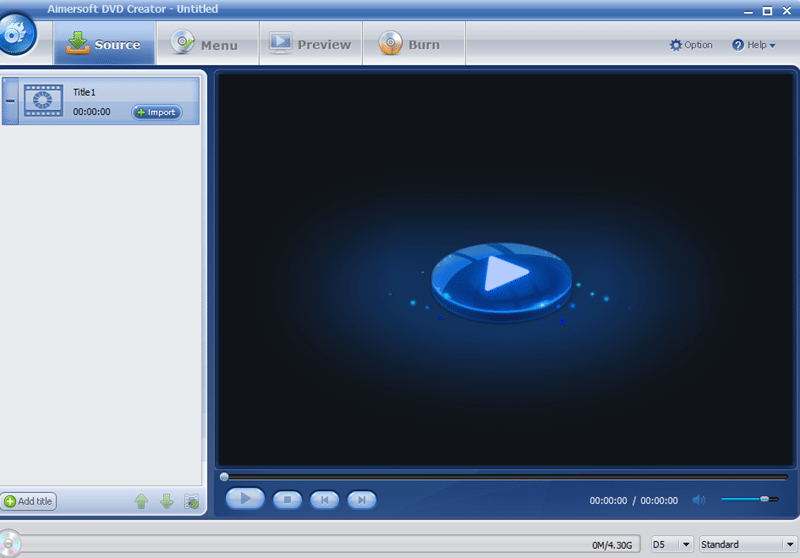This screenshot has height=558, width=800.
Task: Click the 0M/4.30G capacity readout
Action: [612, 545]
